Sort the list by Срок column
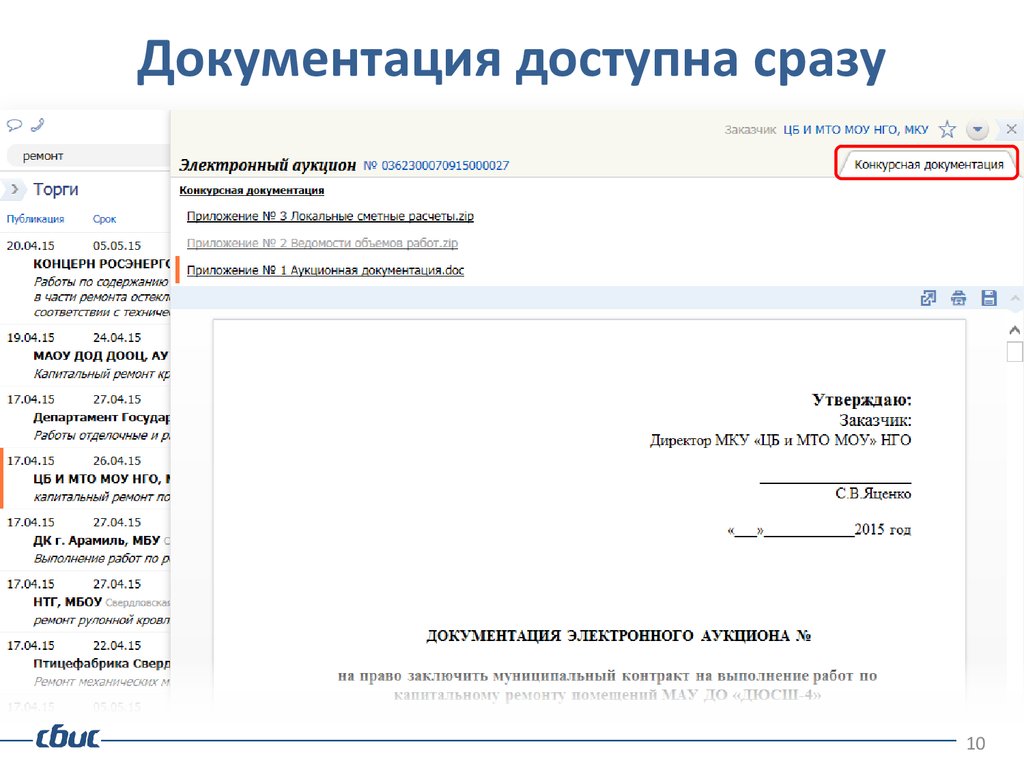 [x=105, y=219]
